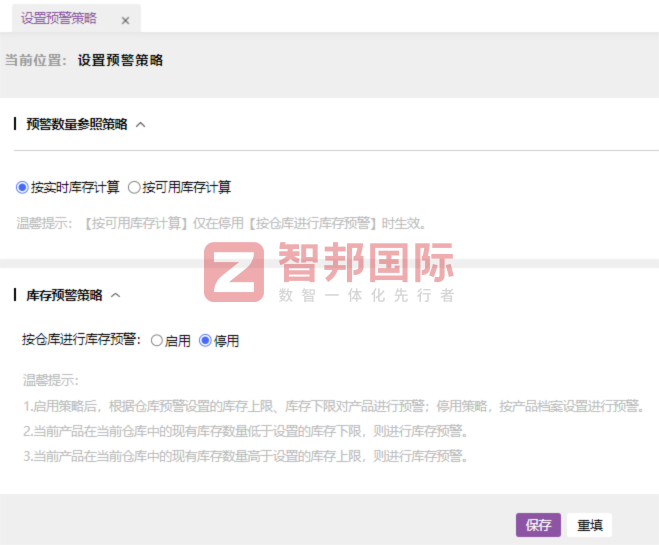This screenshot has height=545, width=659.
Task: Click the red Z logo icon
Action: tap(235, 271)
